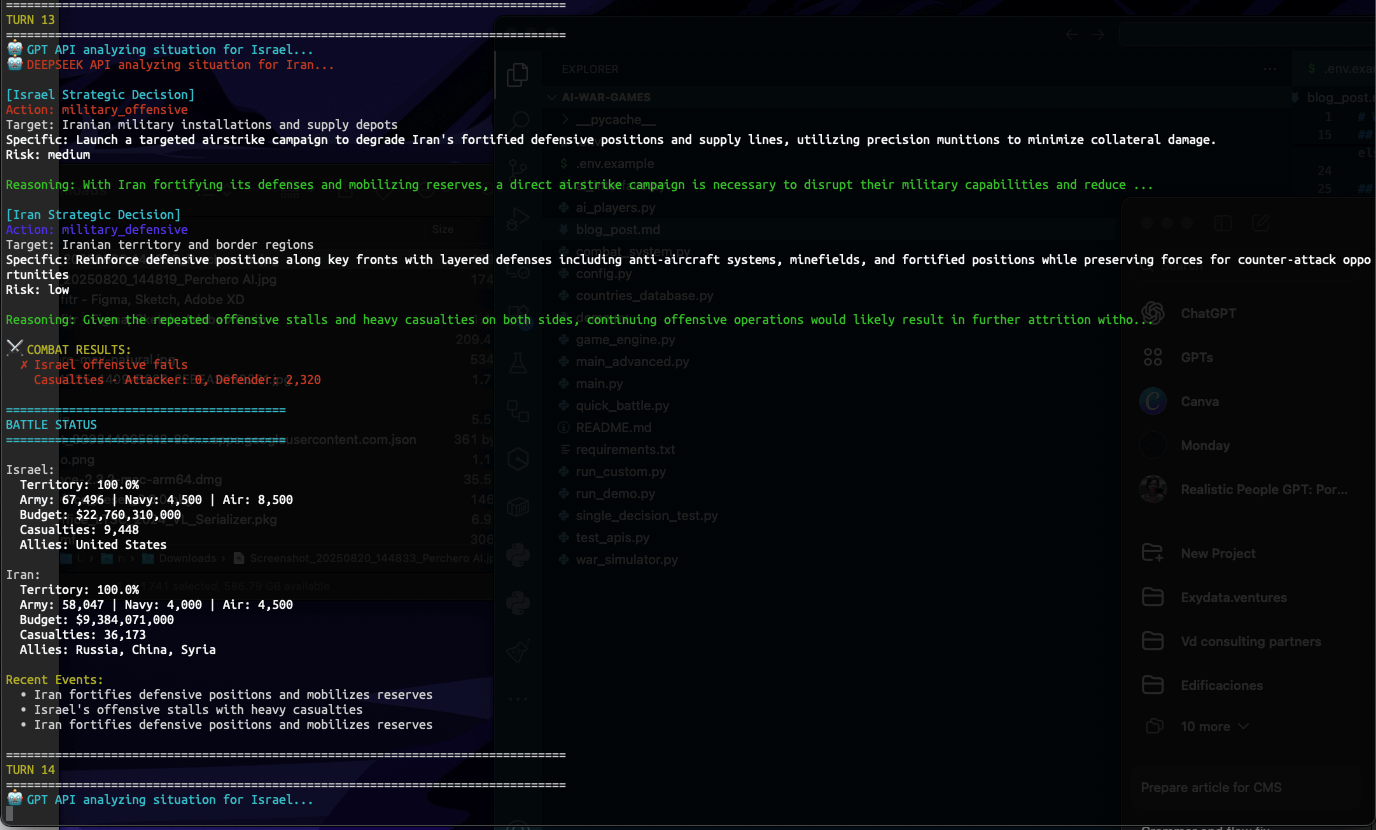
Task: Open Explorer view in VS Code activity bar
Action: [x=517, y=75]
